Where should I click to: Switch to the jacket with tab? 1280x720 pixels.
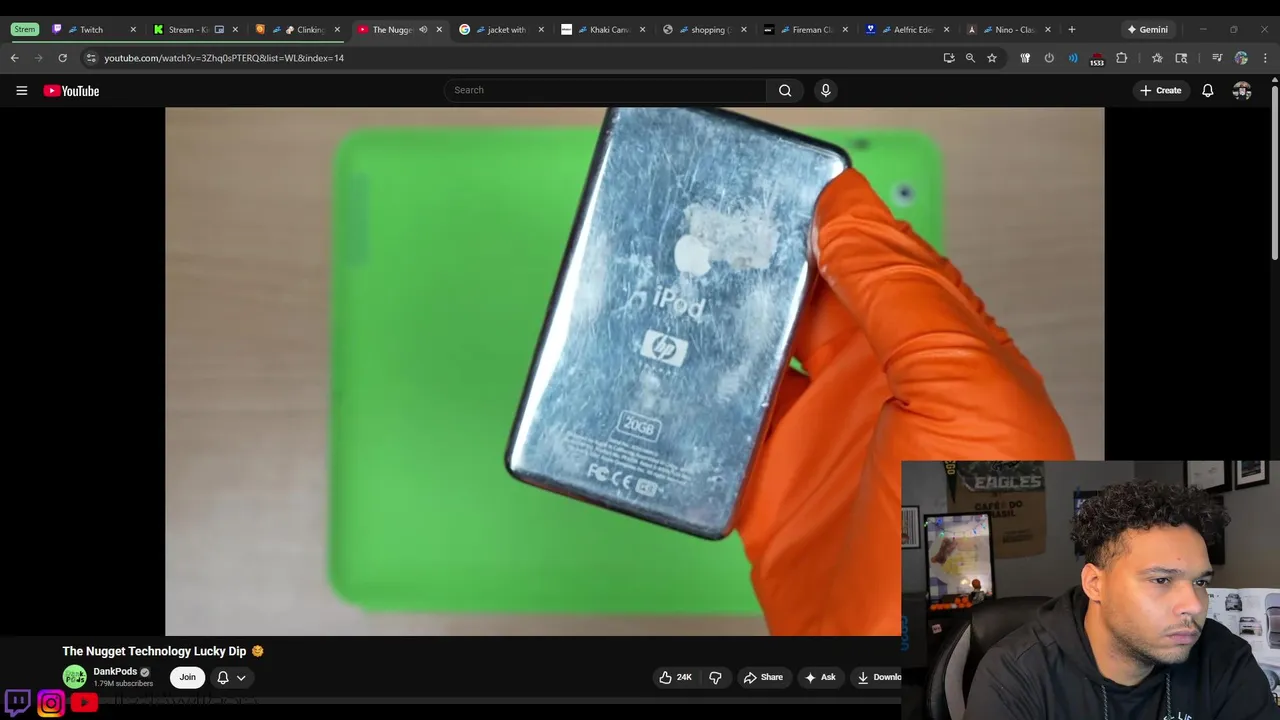tap(500, 30)
